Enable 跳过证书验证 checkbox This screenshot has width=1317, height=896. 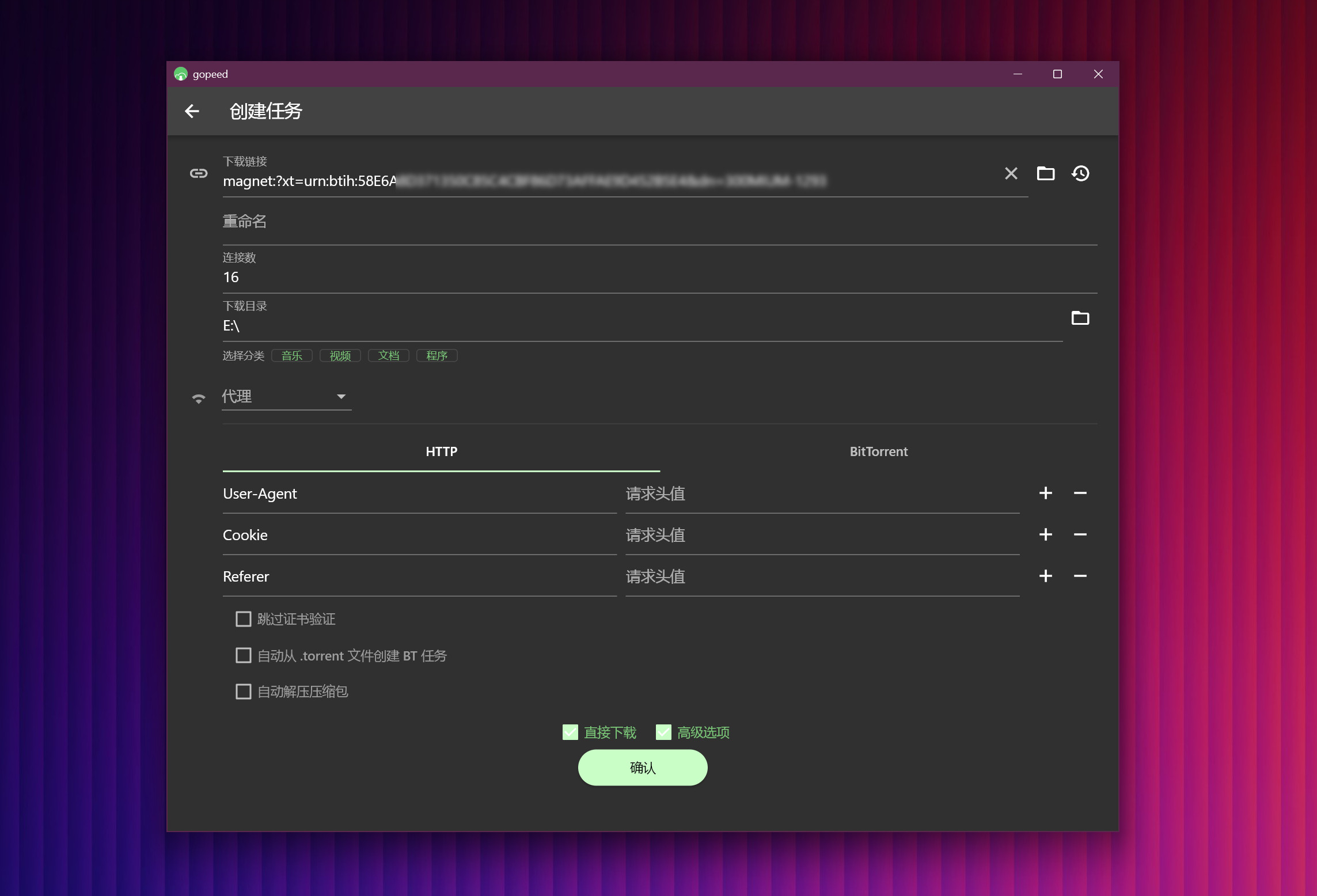click(244, 619)
